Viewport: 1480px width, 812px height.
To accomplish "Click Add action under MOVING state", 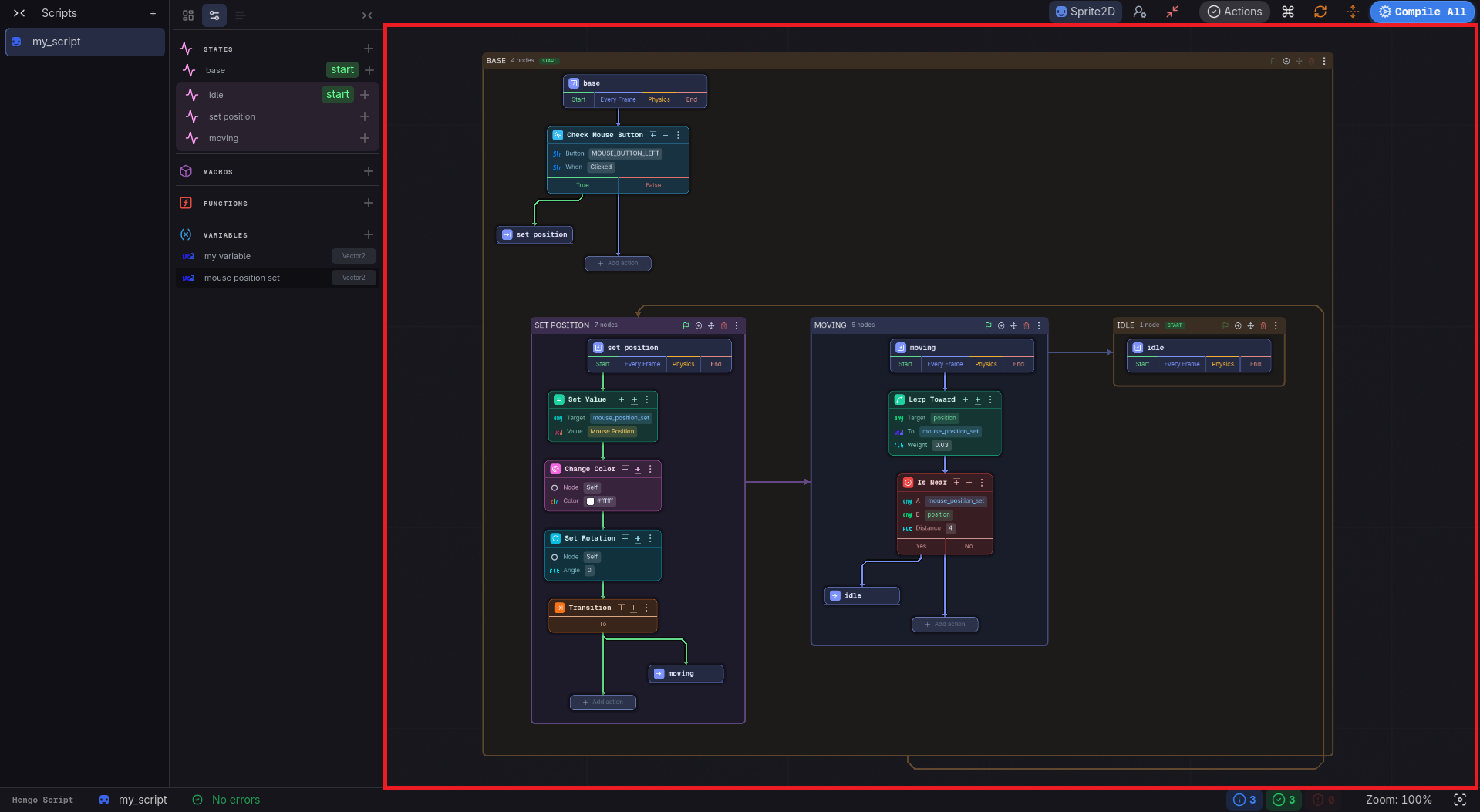I will (x=945, y=624).
